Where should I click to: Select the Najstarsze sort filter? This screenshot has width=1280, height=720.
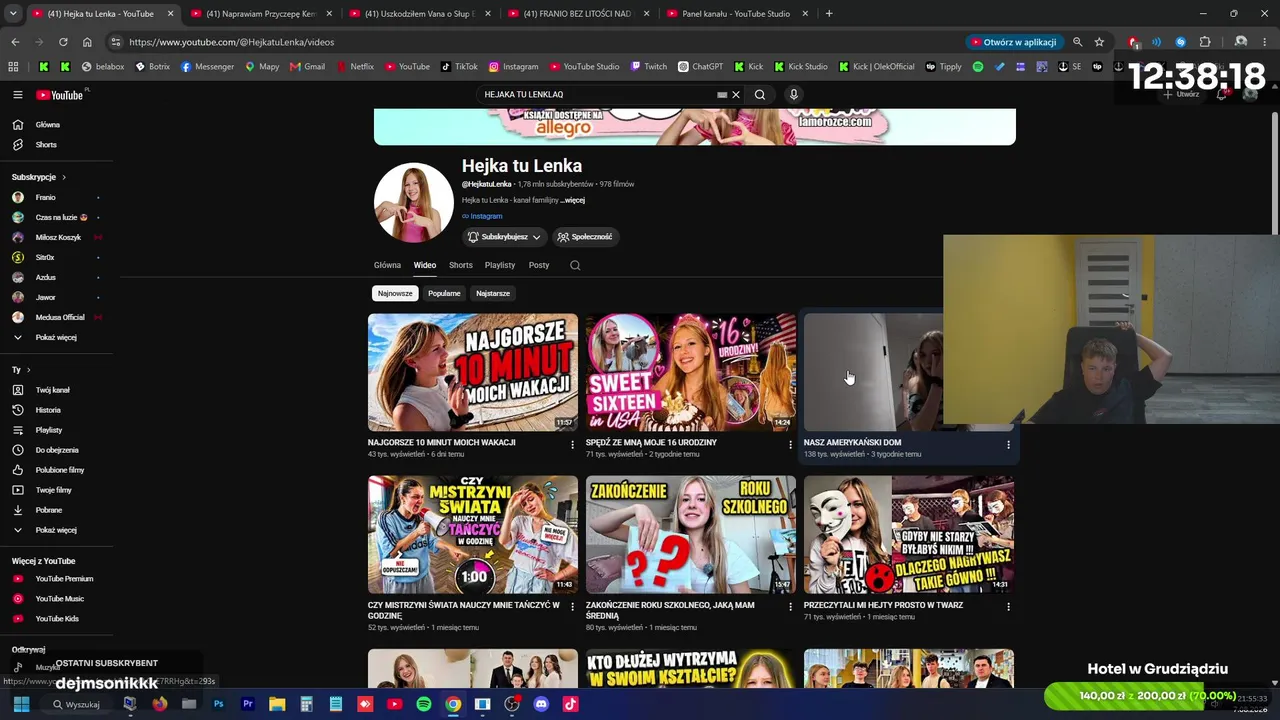point(493,293)
